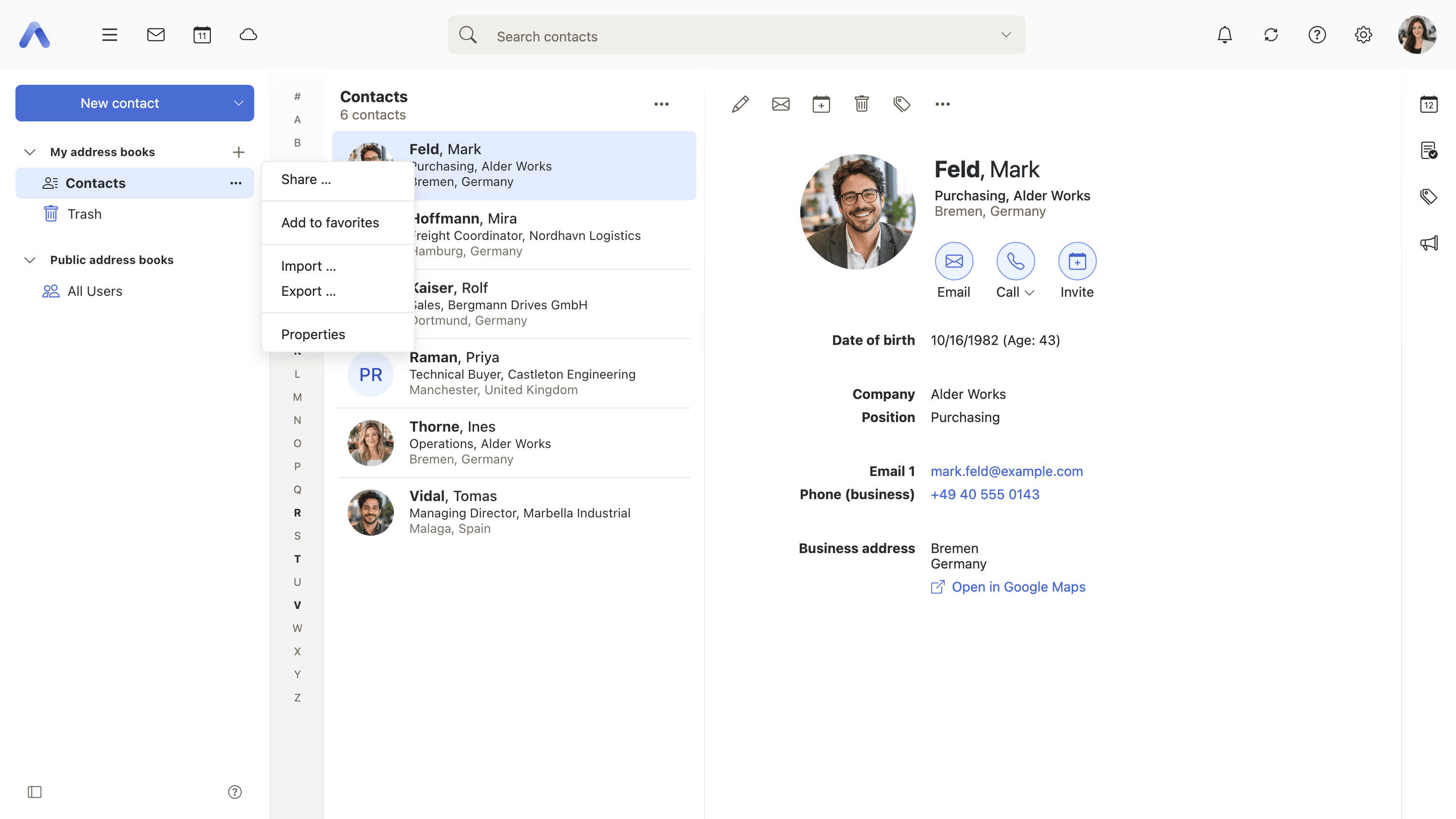Open the Drive cloud icon
The width and height of the screenshot is (1456, 819).
coord(248,35)
